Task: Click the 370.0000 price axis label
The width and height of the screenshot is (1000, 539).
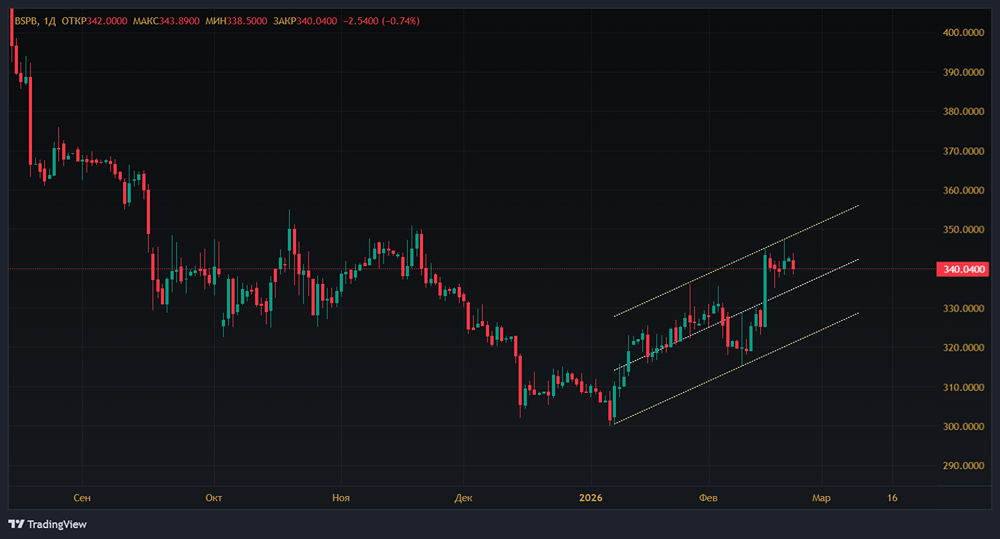Action: pyautogui.click(x=963, y=151)
